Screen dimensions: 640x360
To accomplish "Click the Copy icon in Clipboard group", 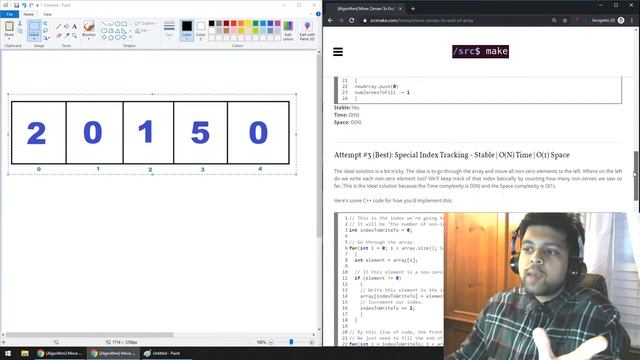I will click(x=20, y=31).
